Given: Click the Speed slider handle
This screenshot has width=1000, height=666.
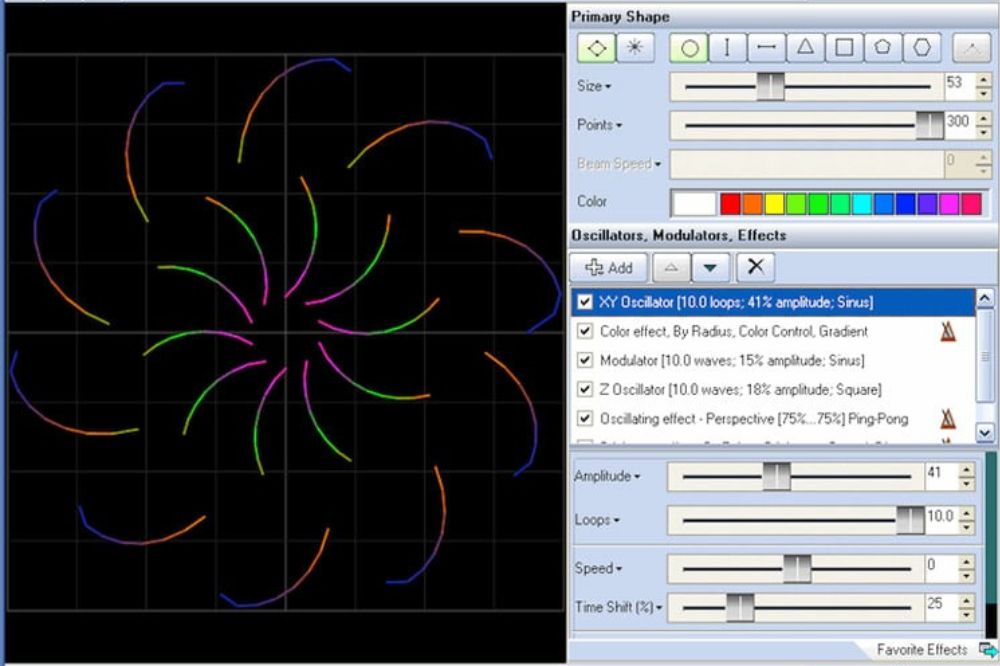Looking at the screenshot, I should [x=797, y=568].
